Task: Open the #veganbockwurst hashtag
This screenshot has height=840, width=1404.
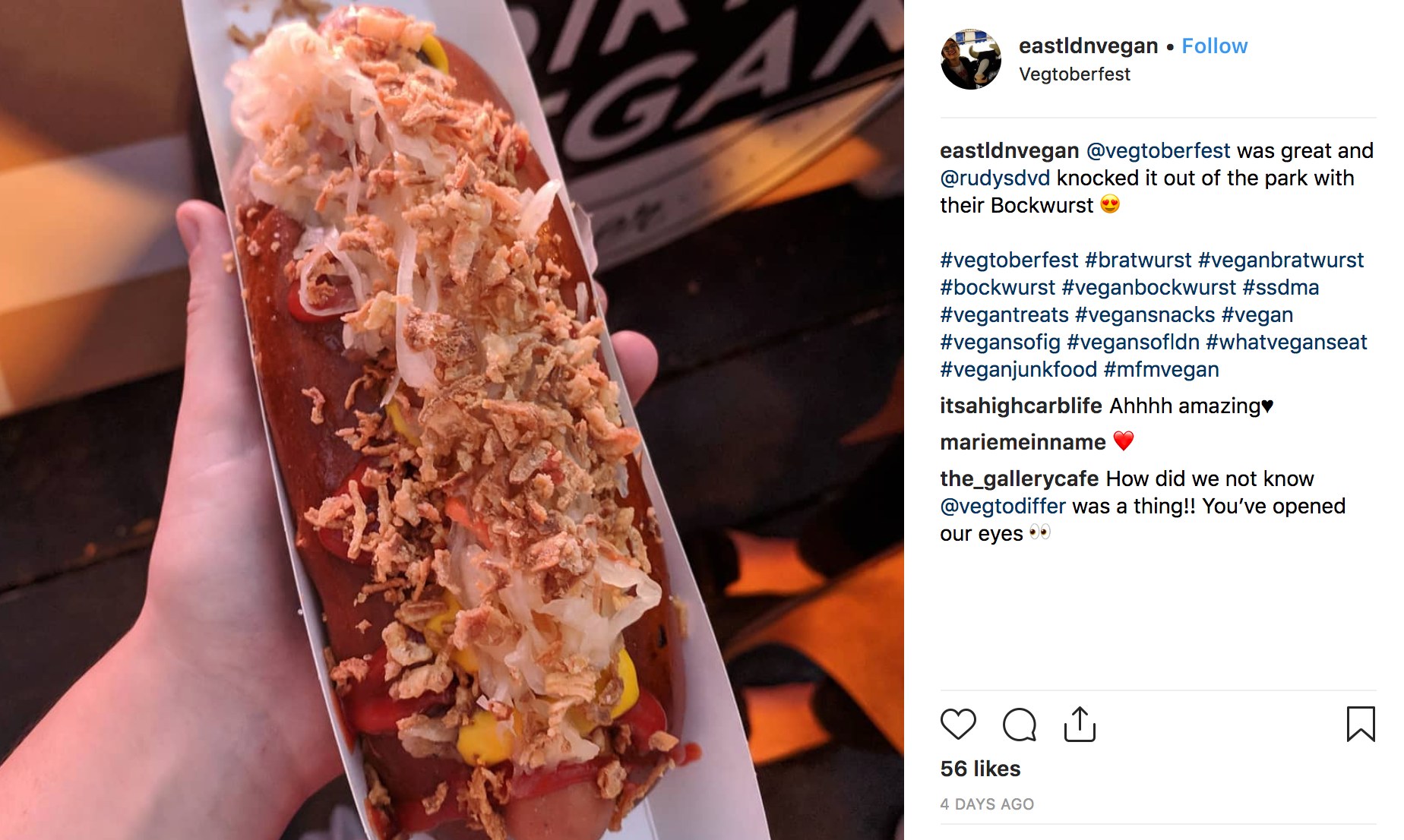Action: click(x=1149, y=287)
